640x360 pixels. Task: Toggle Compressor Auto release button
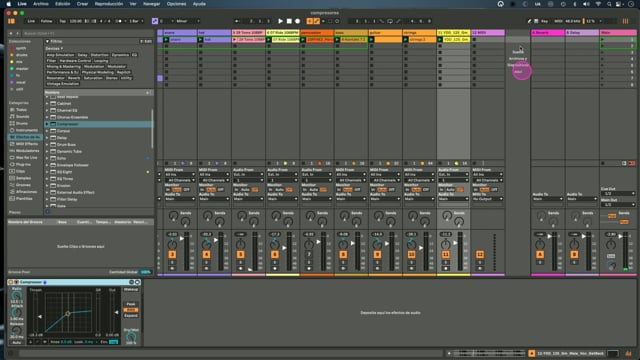pos(17,342)
